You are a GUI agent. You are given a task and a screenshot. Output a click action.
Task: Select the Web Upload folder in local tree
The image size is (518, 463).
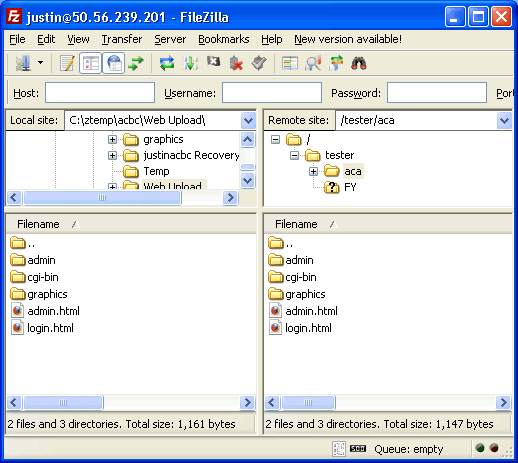[x=173, y=185]
